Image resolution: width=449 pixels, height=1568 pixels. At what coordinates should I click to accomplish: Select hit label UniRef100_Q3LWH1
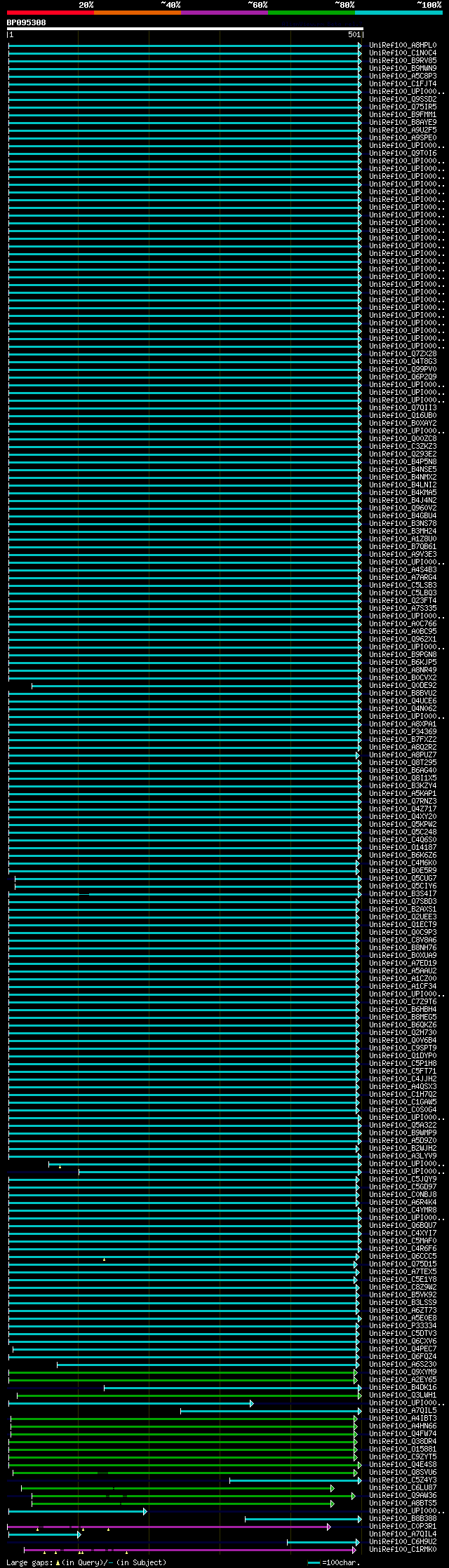click(x=403, y=1395)
